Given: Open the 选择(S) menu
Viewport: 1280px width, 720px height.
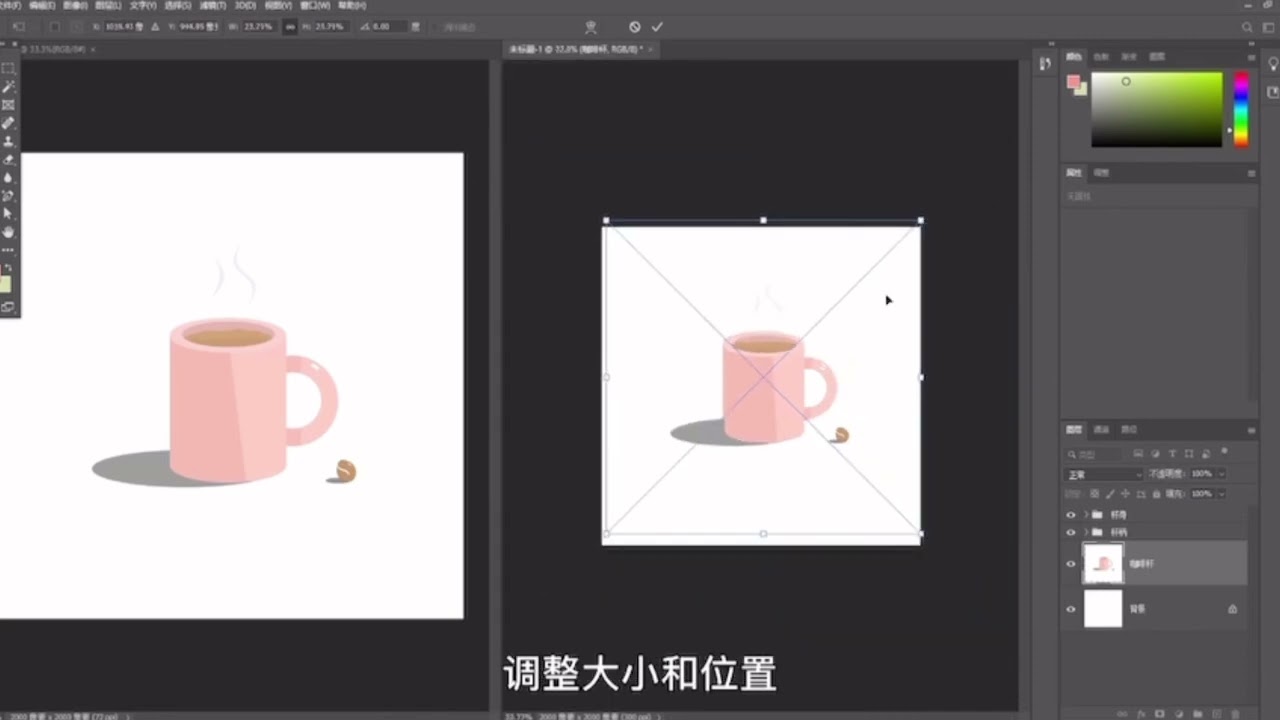Looking at the screenshot, I should (178, 5).
